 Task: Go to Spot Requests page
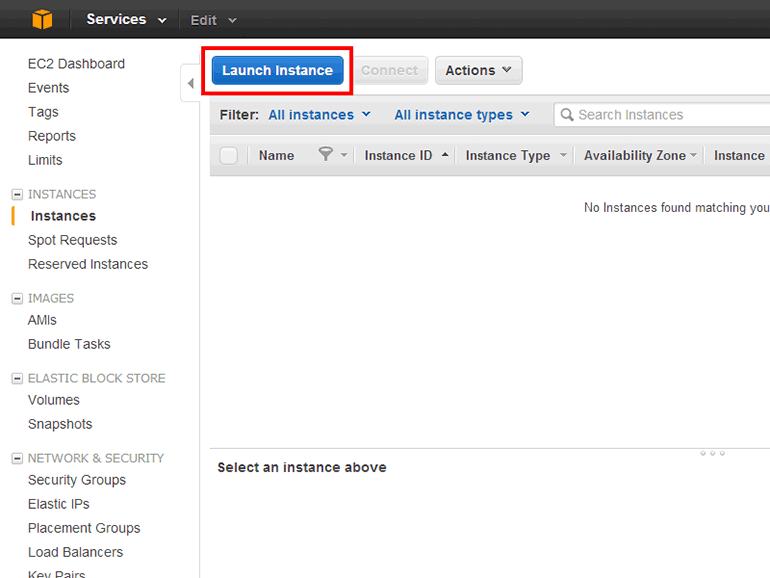[72, 240]
